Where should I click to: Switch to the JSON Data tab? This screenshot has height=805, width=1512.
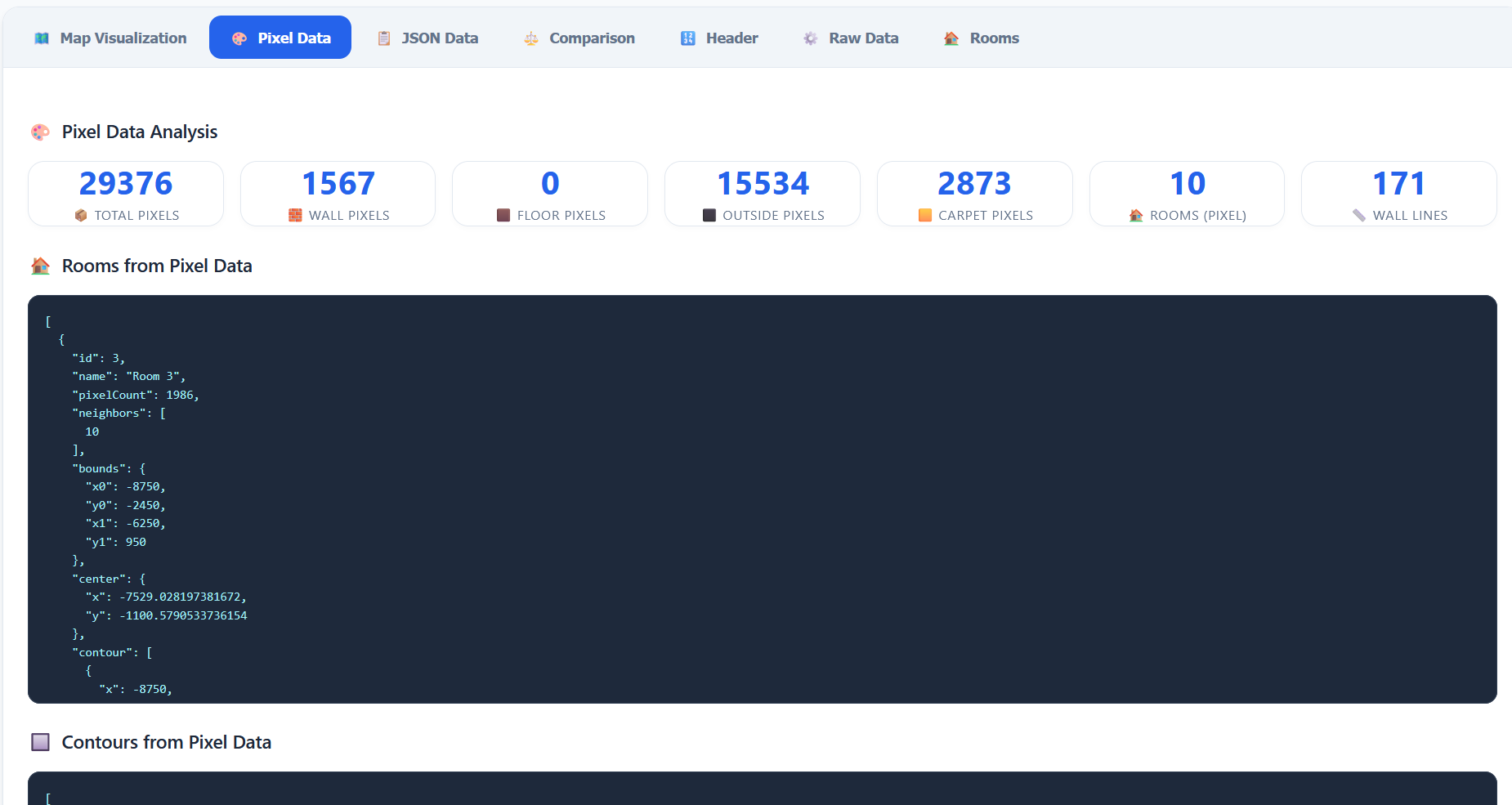(x=427, y=38)
